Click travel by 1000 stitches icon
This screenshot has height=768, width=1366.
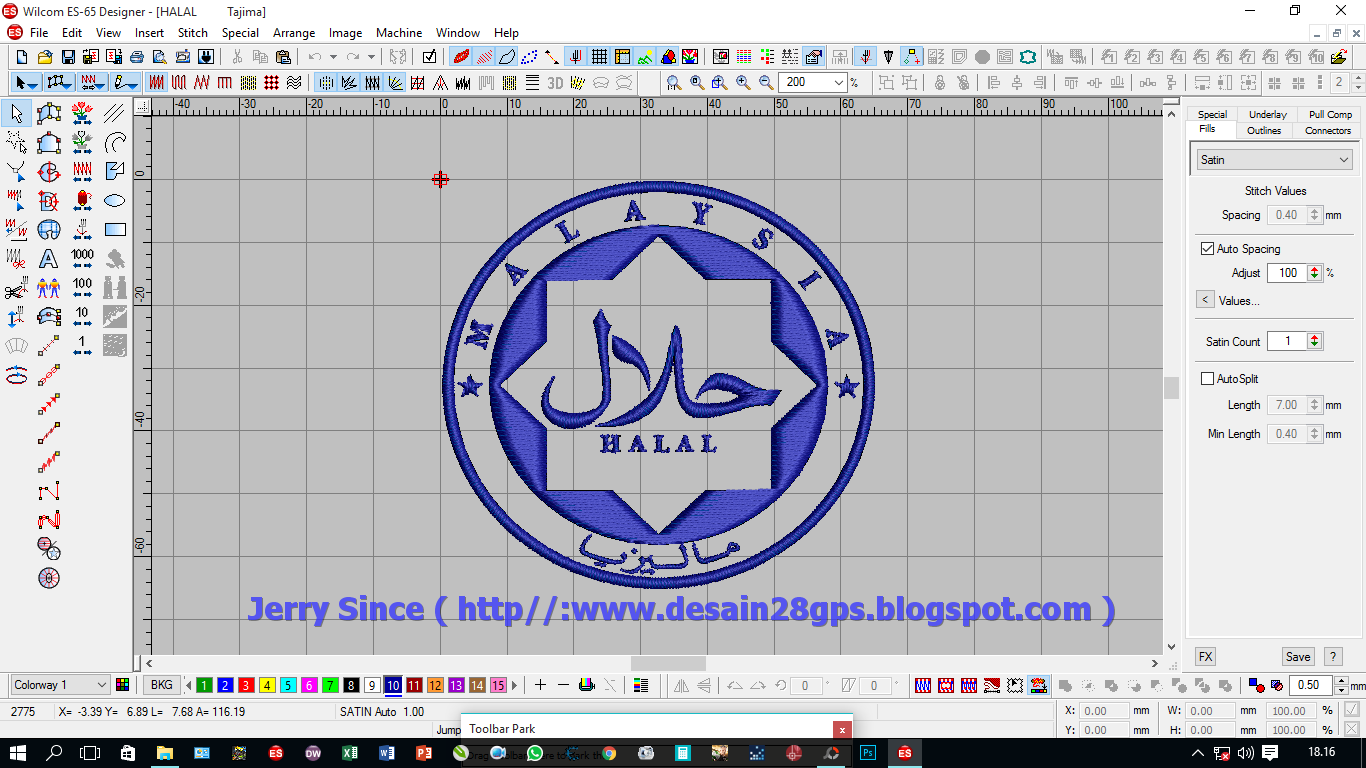[83, 259]
